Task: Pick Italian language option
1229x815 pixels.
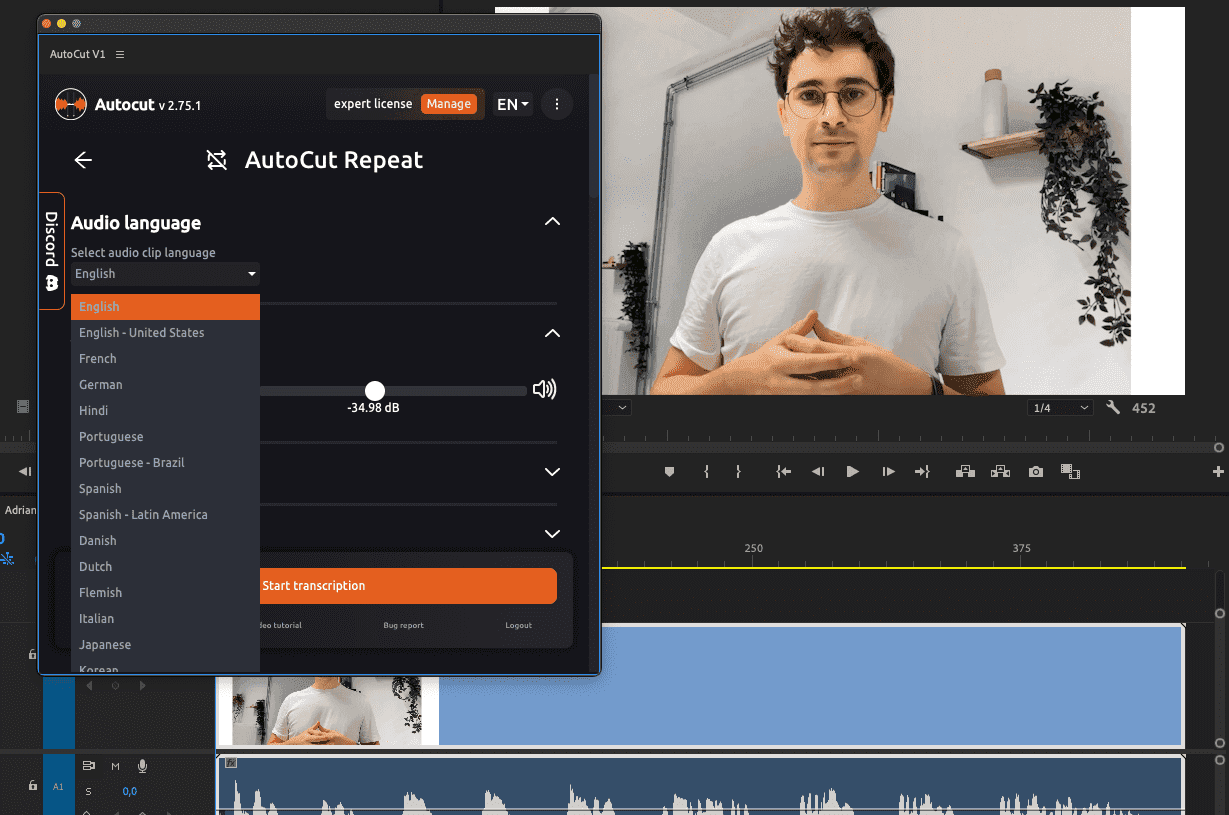Action: pos(165,619)
